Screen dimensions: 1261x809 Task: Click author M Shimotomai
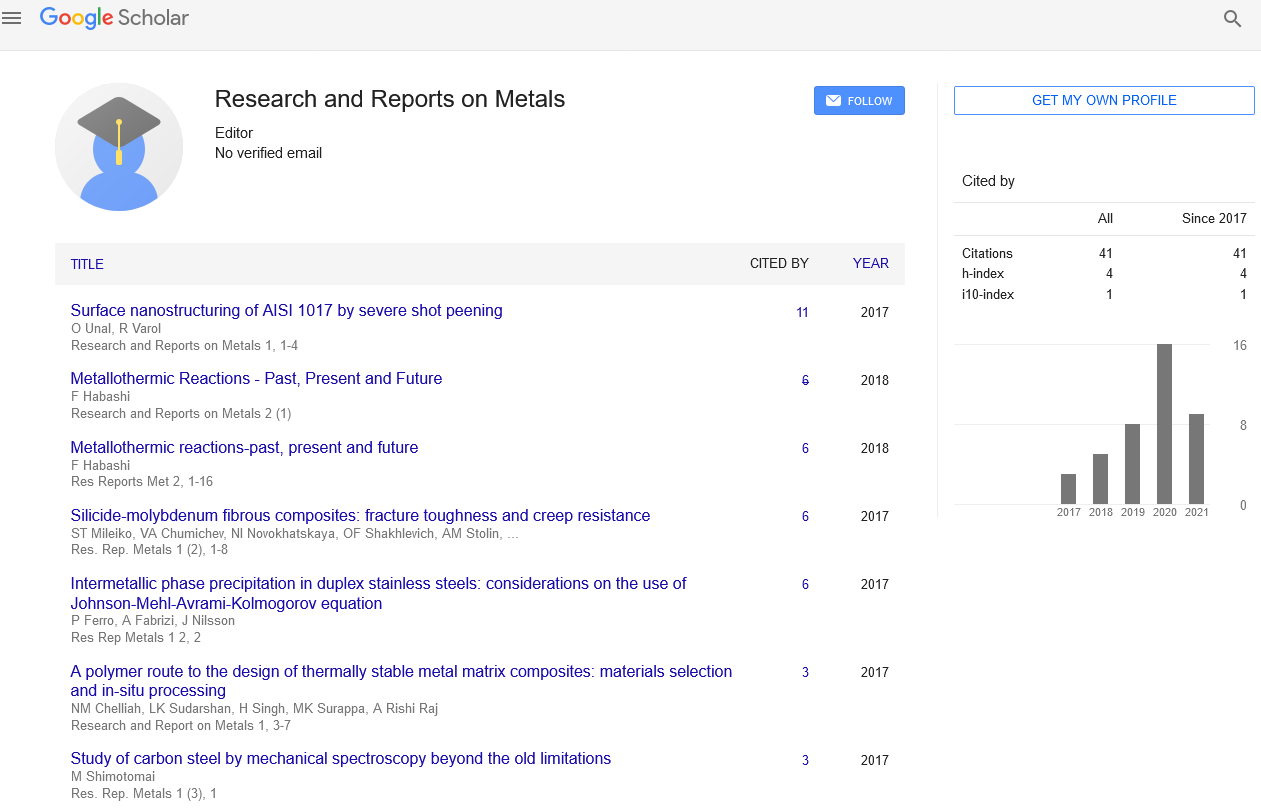pos(113,777)
